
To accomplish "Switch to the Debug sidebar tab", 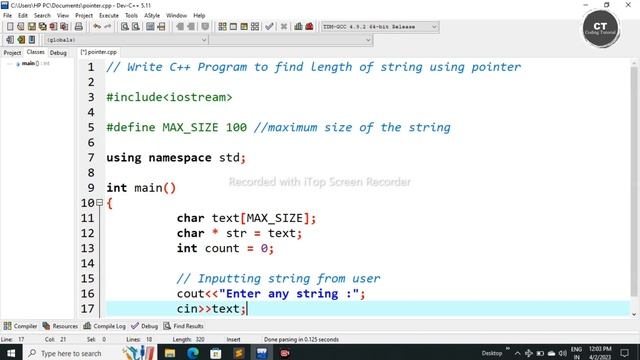I will coord(58,53).
